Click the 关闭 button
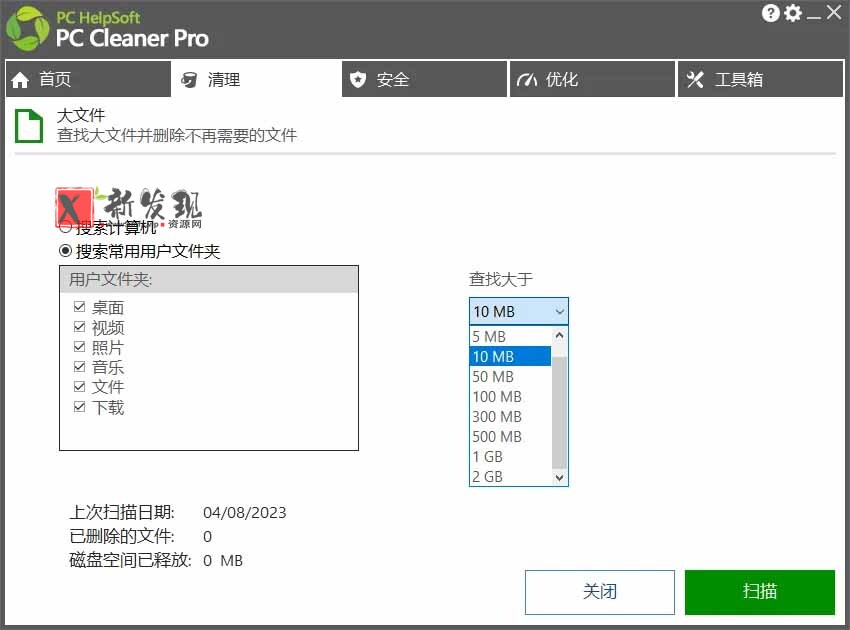850x630 pixels. coord(600,592)
